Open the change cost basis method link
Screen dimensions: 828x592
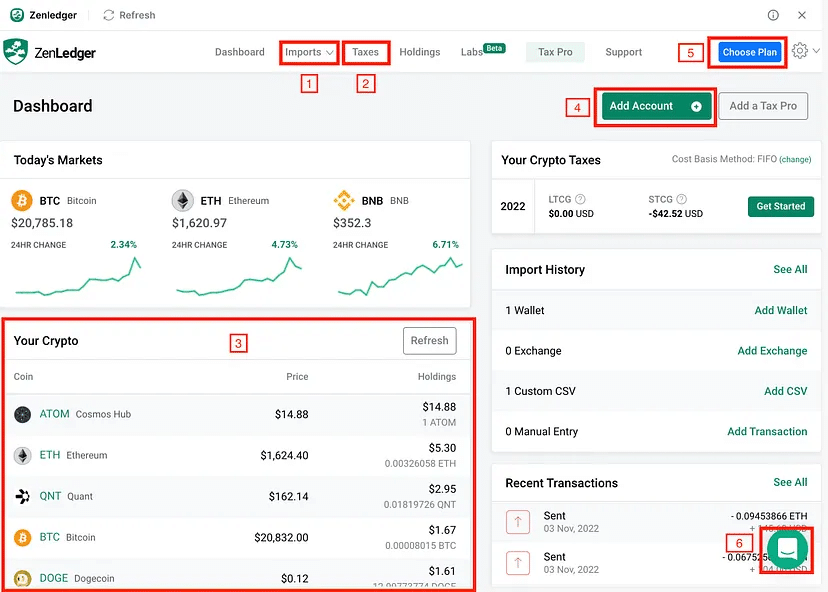click(x=793, y=159)
